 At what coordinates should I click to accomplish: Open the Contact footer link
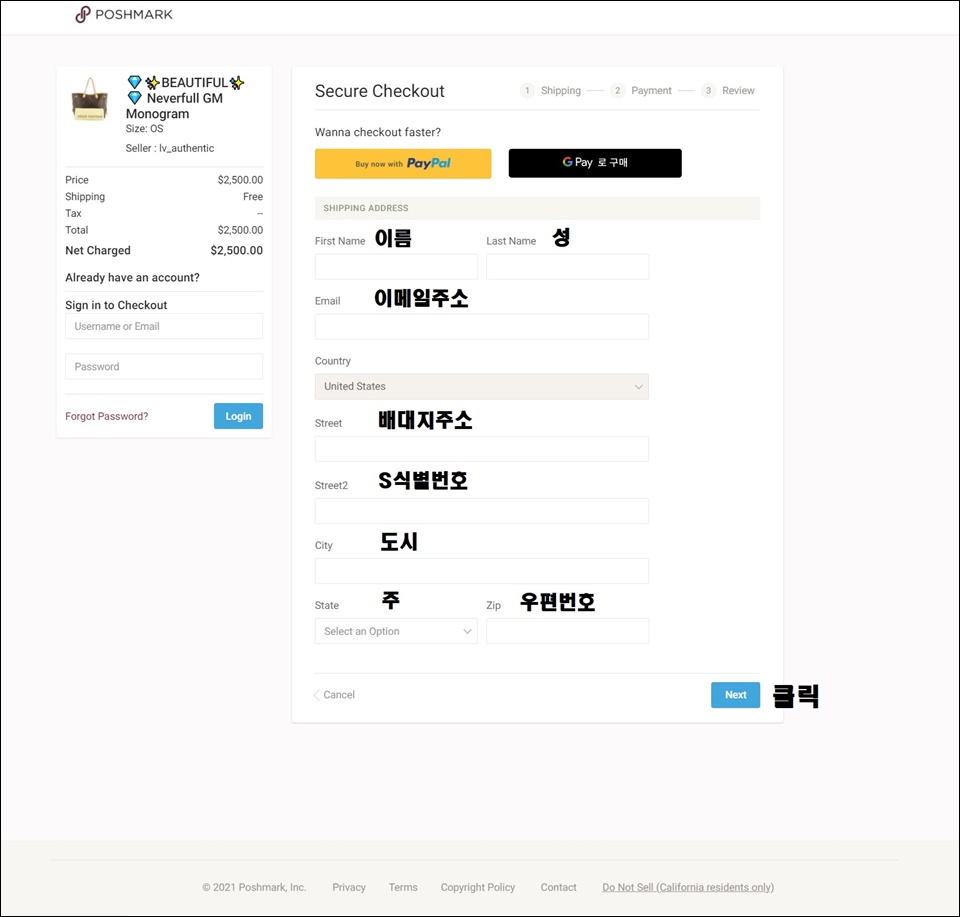coord(558,888)
